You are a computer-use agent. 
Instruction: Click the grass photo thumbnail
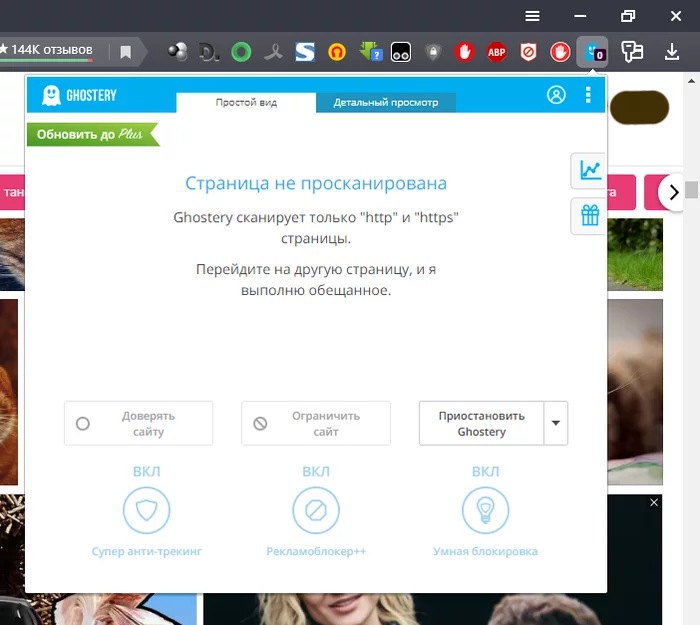(635, 254)
